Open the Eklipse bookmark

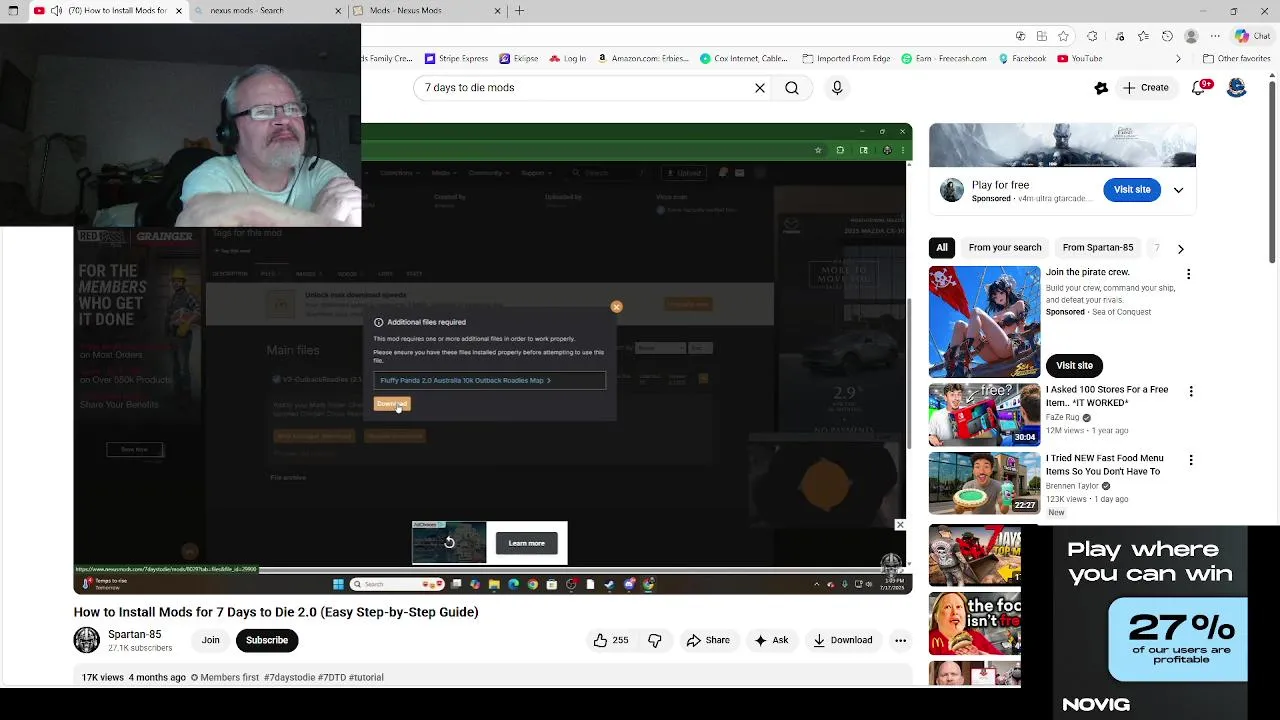(519, 59)
